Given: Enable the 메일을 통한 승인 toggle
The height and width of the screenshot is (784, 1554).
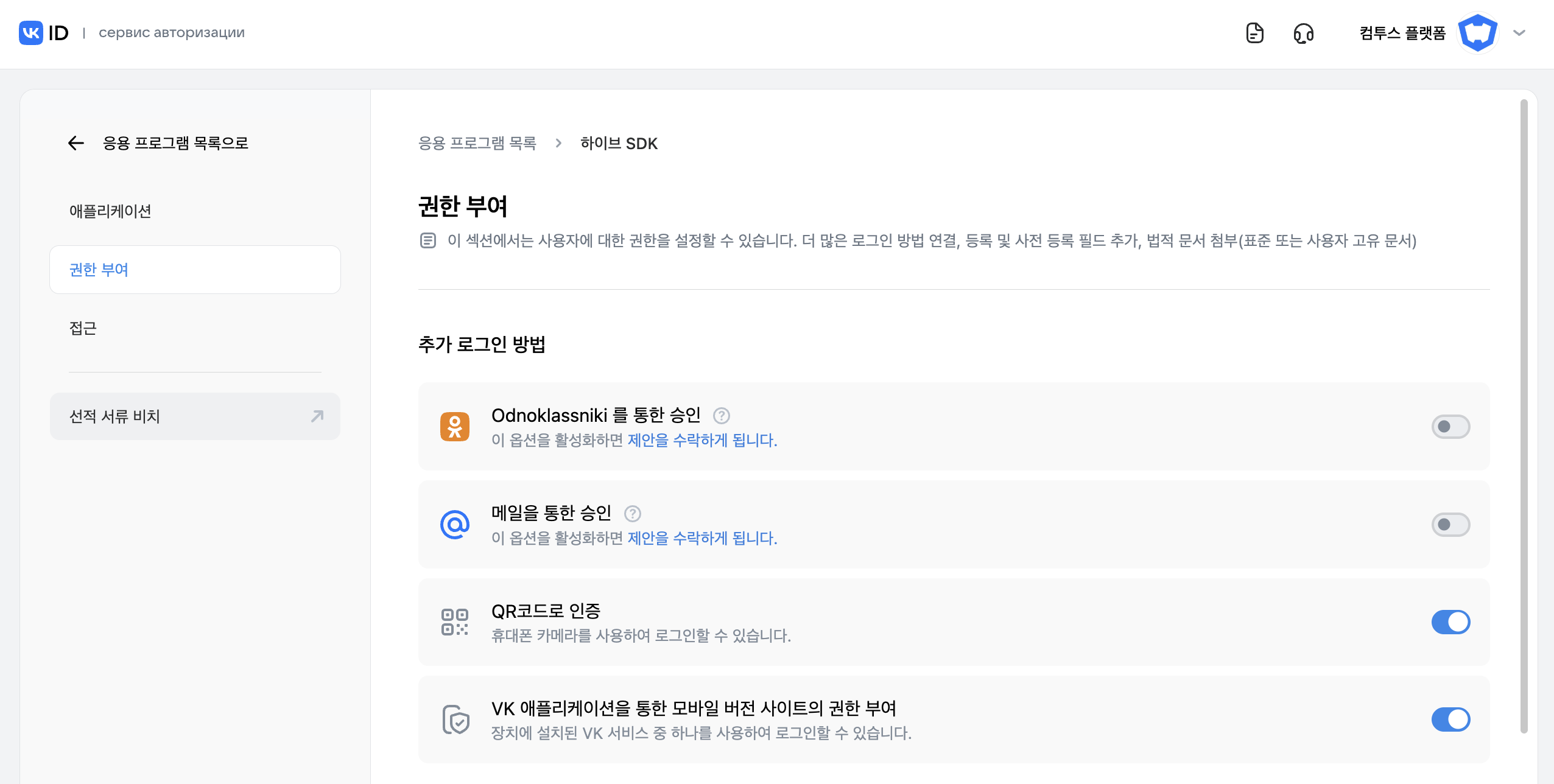Looking at the screenshot, I should click(x=1450, y=525).
